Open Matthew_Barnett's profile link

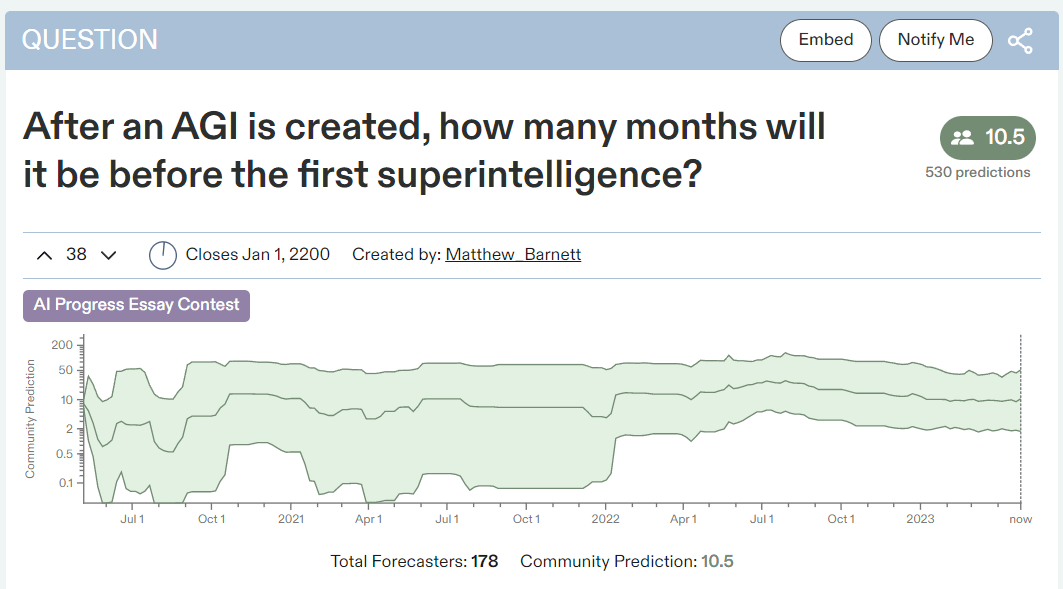(513, 254)
